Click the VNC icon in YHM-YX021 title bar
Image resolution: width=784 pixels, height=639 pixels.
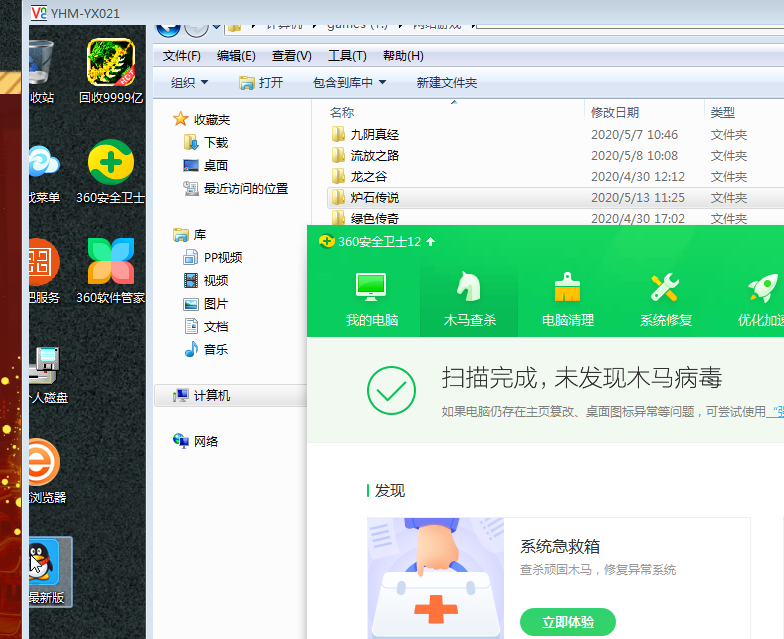pyautogui.click(x=38, y=12)
